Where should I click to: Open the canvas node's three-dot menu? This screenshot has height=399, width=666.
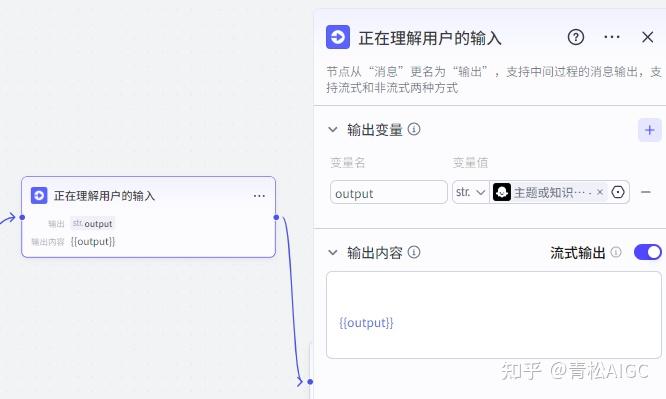click(259, 196)
